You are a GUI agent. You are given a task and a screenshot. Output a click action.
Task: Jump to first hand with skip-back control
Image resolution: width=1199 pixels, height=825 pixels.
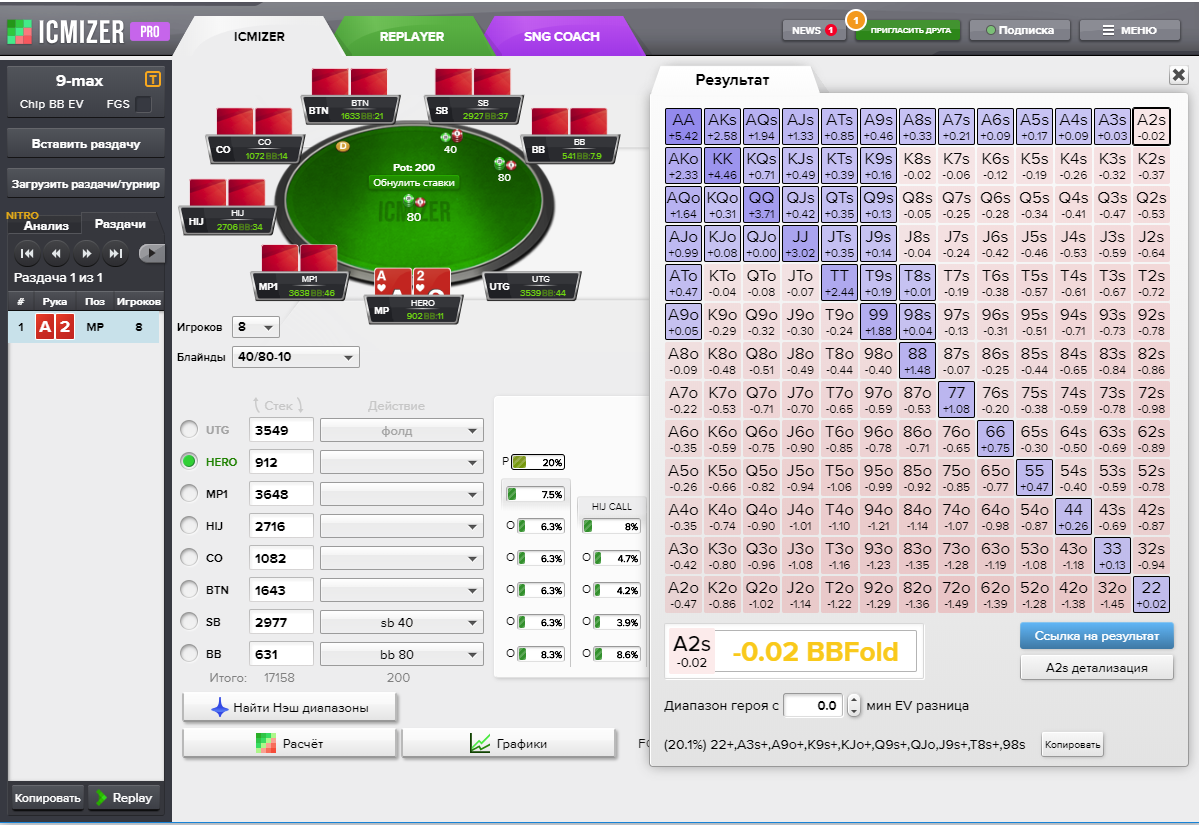tap(27, 253)
